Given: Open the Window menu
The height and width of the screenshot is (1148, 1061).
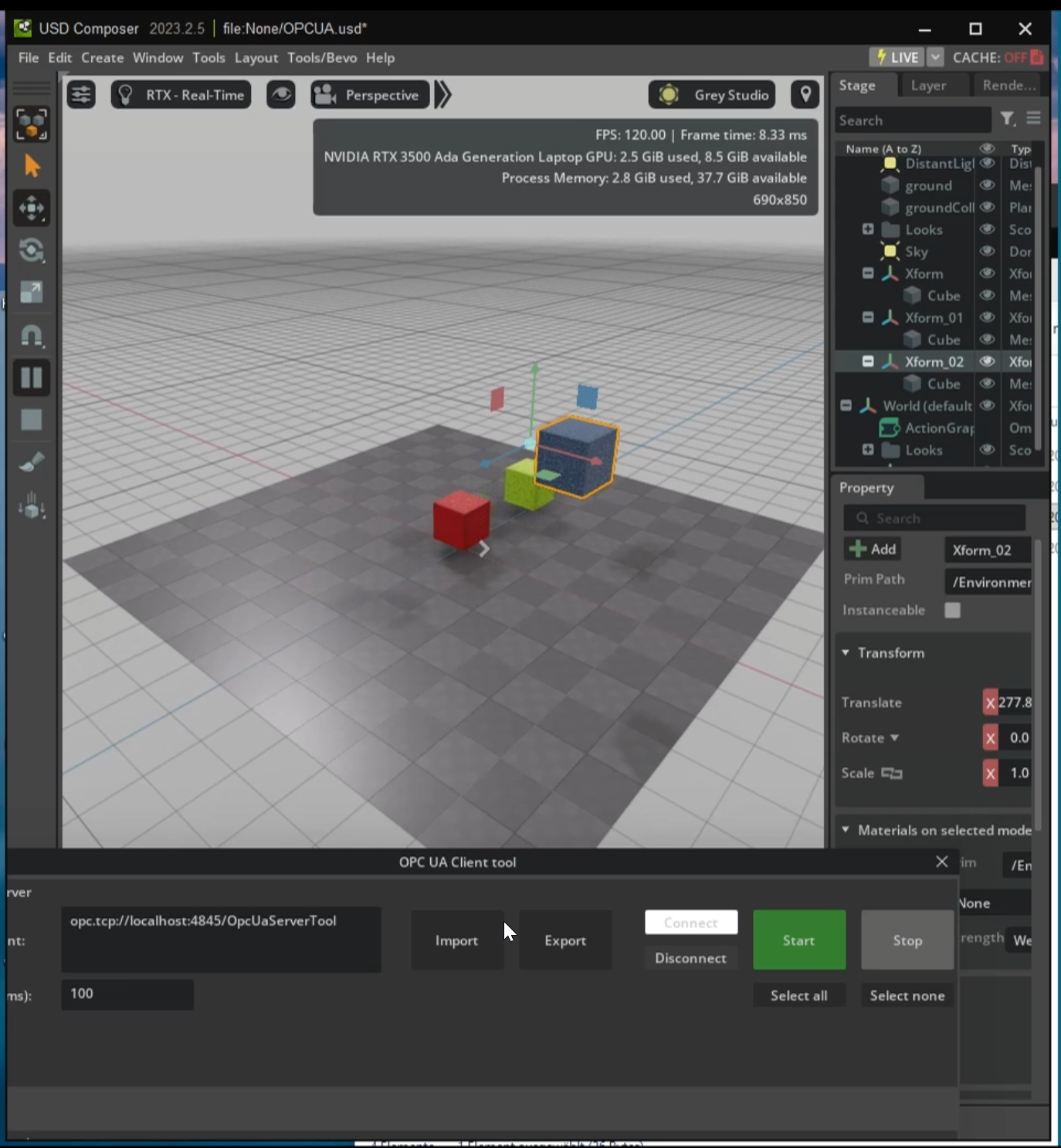Looking at the screenshot, I should click(x=158, y=58).
